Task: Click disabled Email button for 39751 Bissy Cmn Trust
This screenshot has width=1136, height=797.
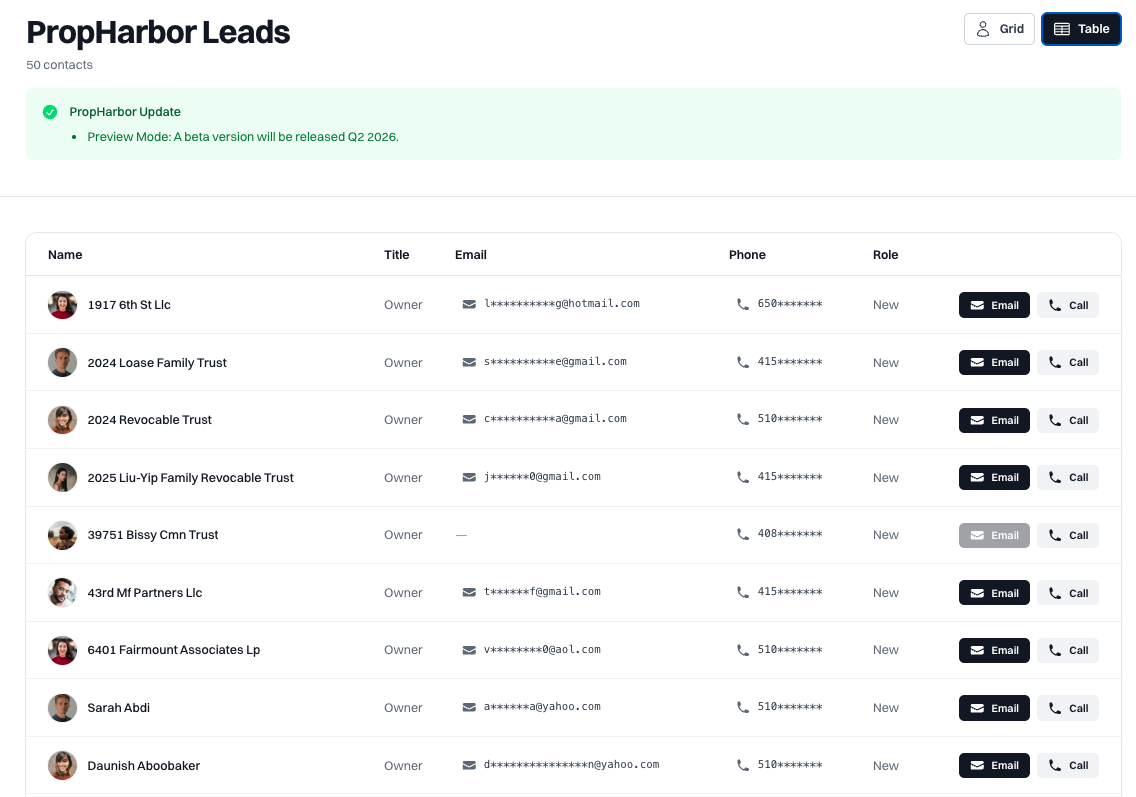Action: 994,536
